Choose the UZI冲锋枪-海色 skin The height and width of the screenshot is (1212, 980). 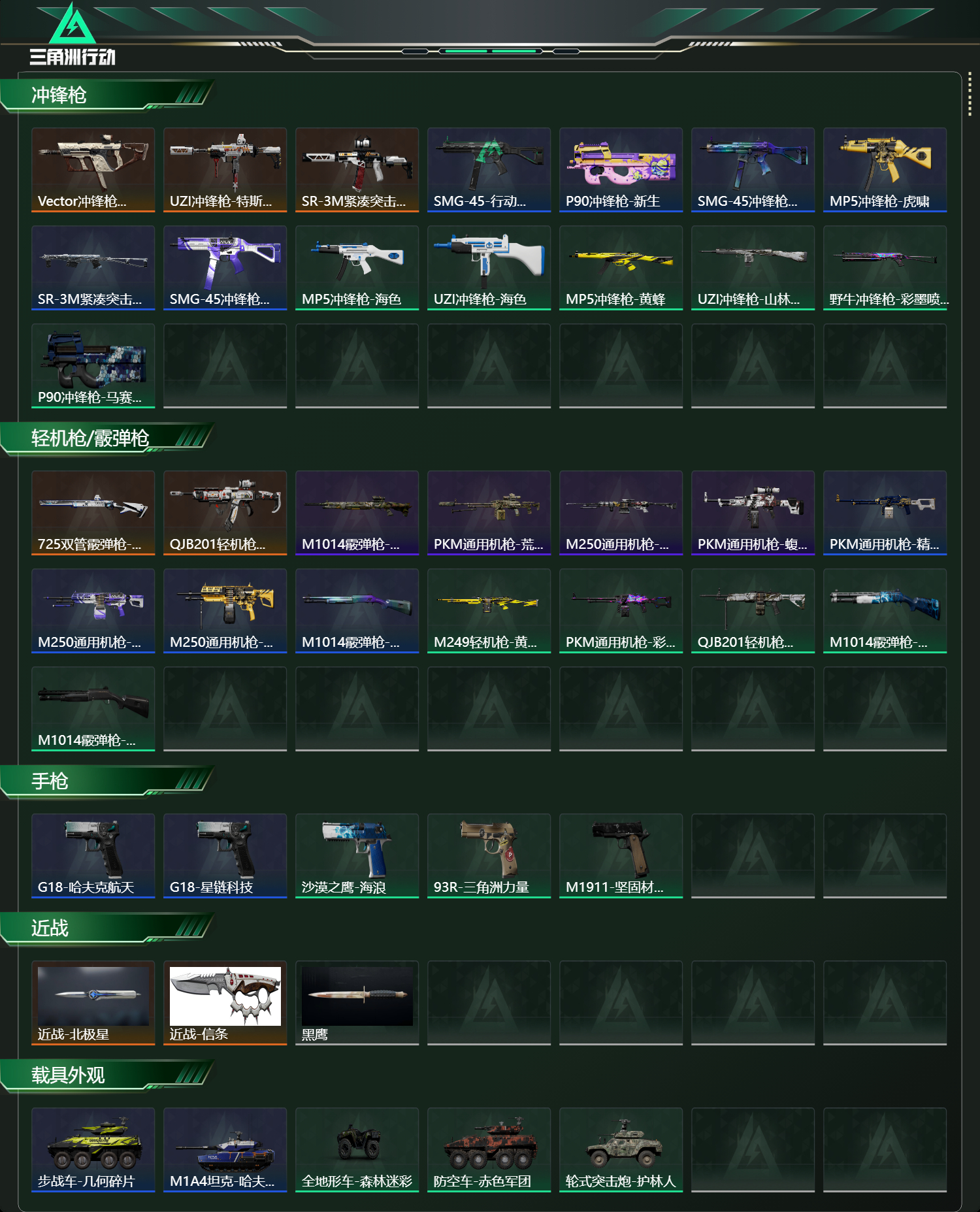[489, 268]
